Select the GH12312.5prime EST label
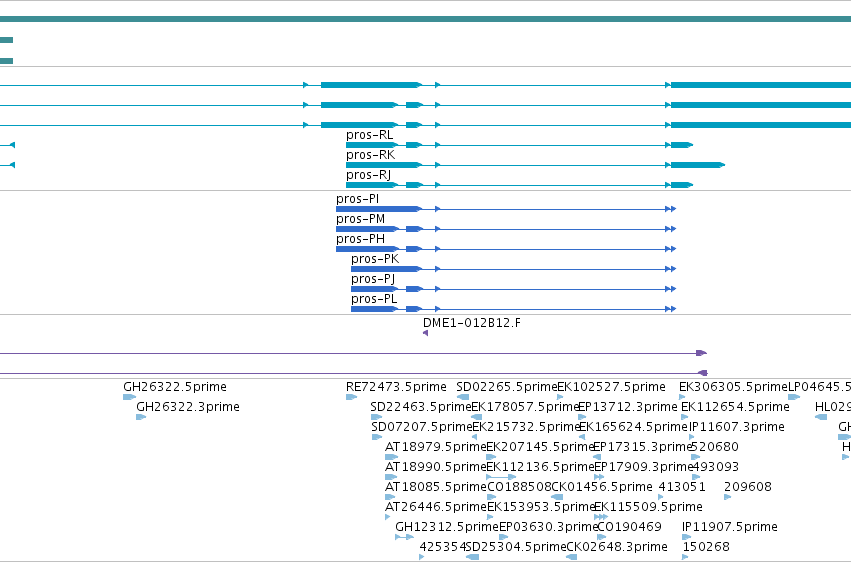Viewport: 851px width, 562px height. [446, 528]
